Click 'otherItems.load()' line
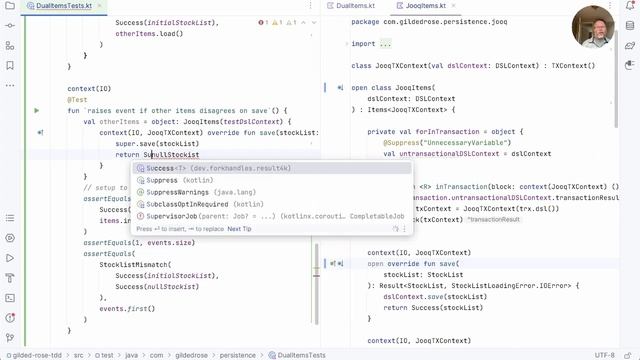This screenshot has width=640, height=360. (x=149, y=33)
